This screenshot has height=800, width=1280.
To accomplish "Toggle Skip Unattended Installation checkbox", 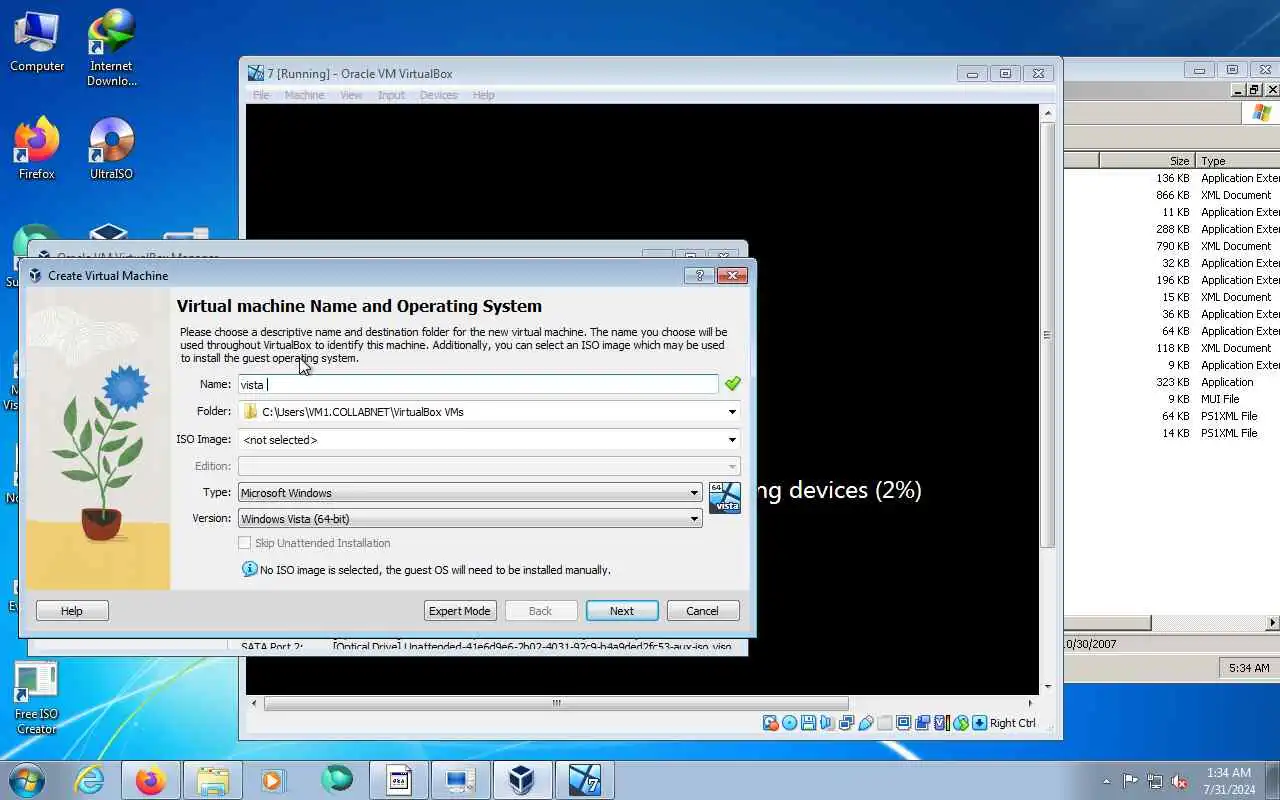I will (244, 543).
